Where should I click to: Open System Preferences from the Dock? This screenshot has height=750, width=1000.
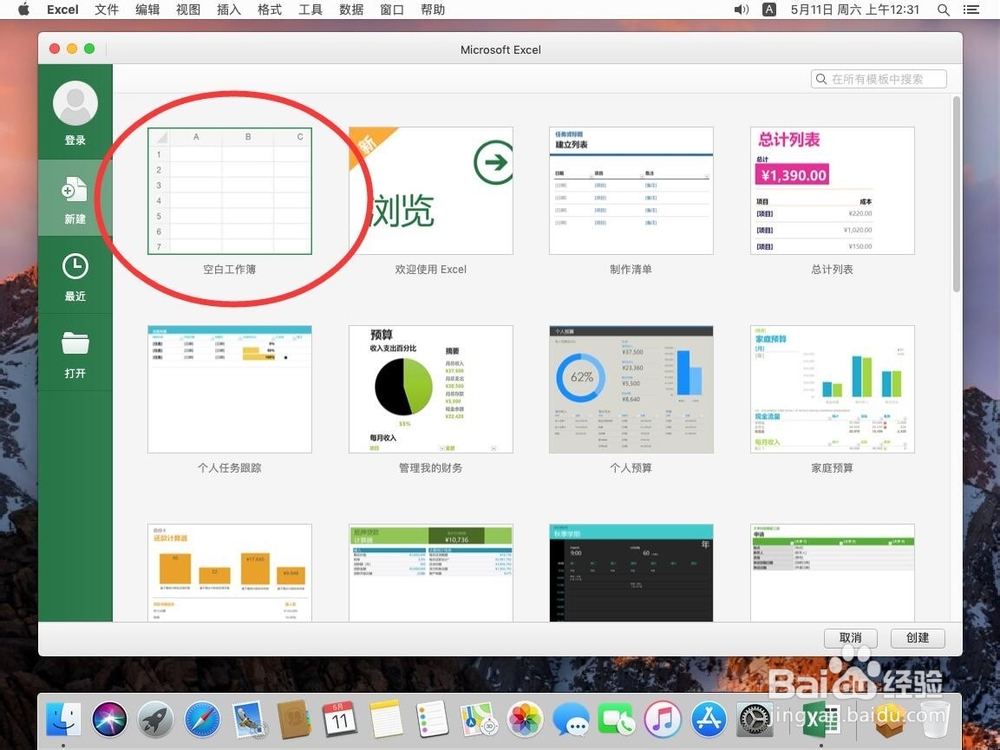(x=755, y=719)
